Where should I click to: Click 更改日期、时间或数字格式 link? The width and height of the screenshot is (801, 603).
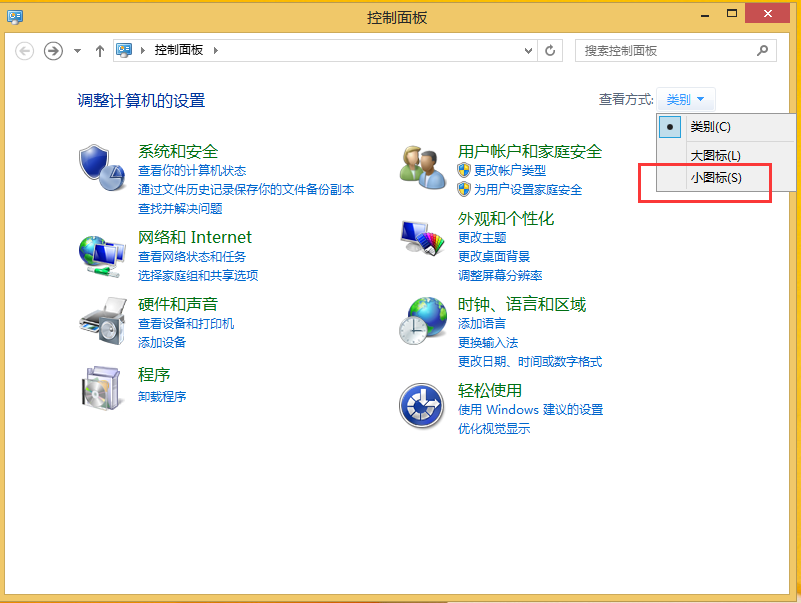(530, 361)
